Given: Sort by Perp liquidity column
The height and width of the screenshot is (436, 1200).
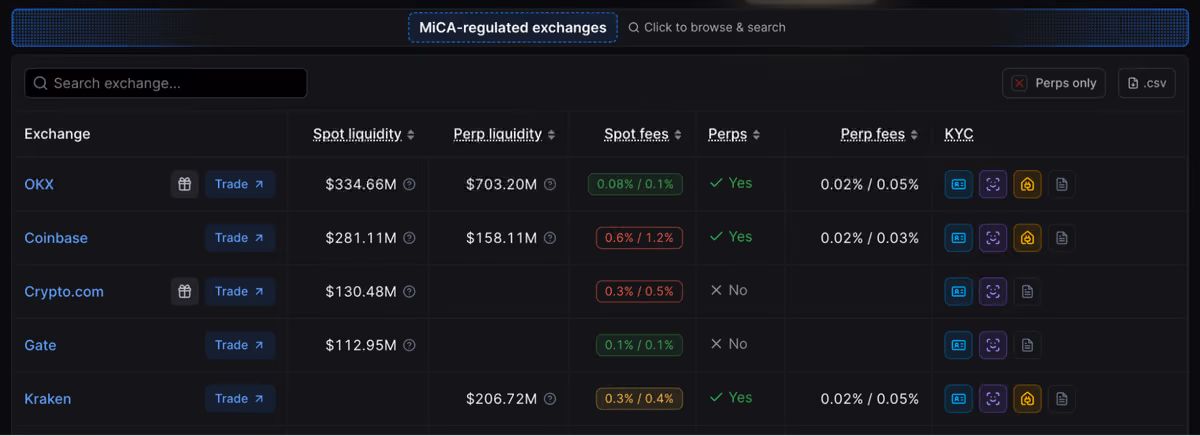Looking at the screenshot, I should coord(504,134).
